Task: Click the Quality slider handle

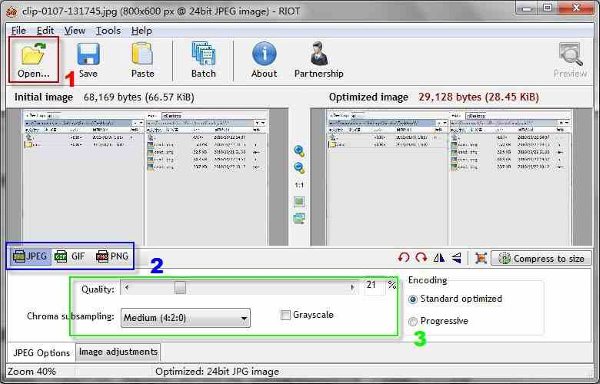Action: tap(180, 287)
